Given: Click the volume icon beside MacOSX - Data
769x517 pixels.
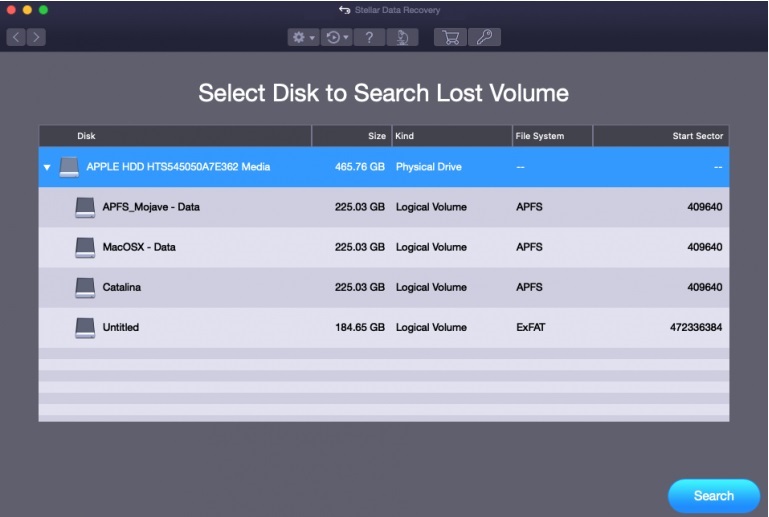Looking at the screenshot, I should coord(85,247).
